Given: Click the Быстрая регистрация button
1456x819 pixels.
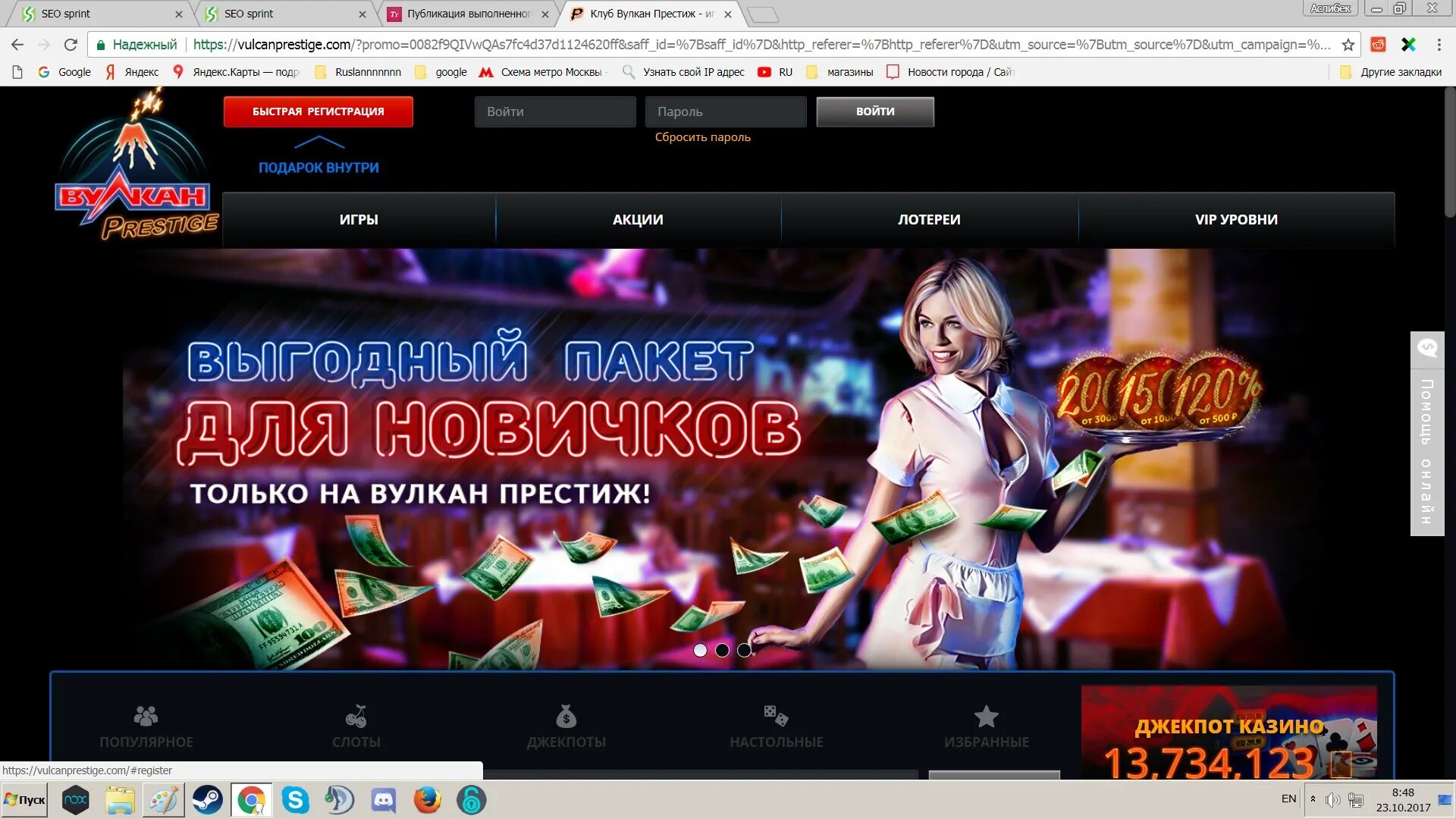Looking at the screenshot, I should tap(318, 111).
